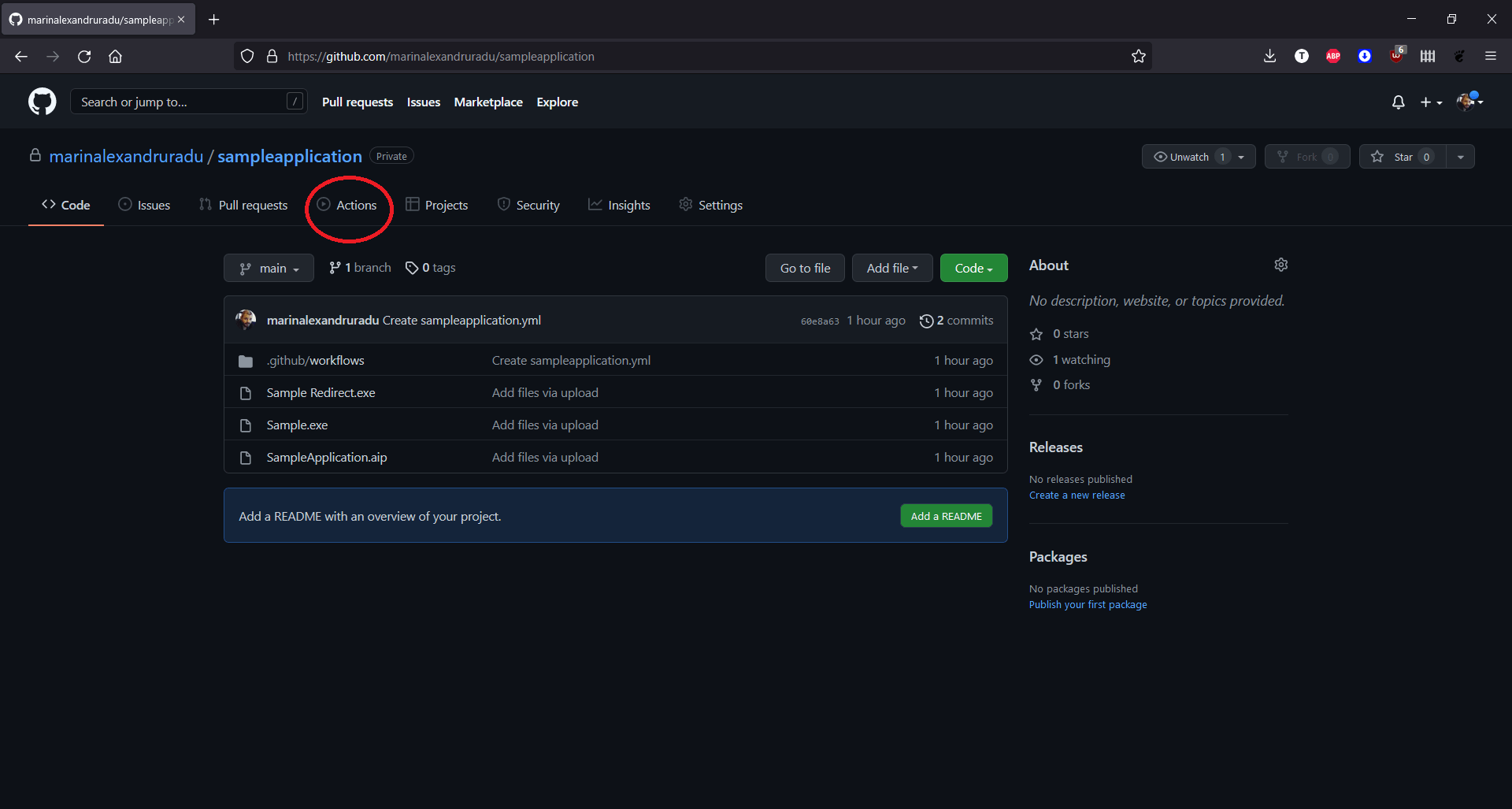Open the main branch selector

[268, 267]
